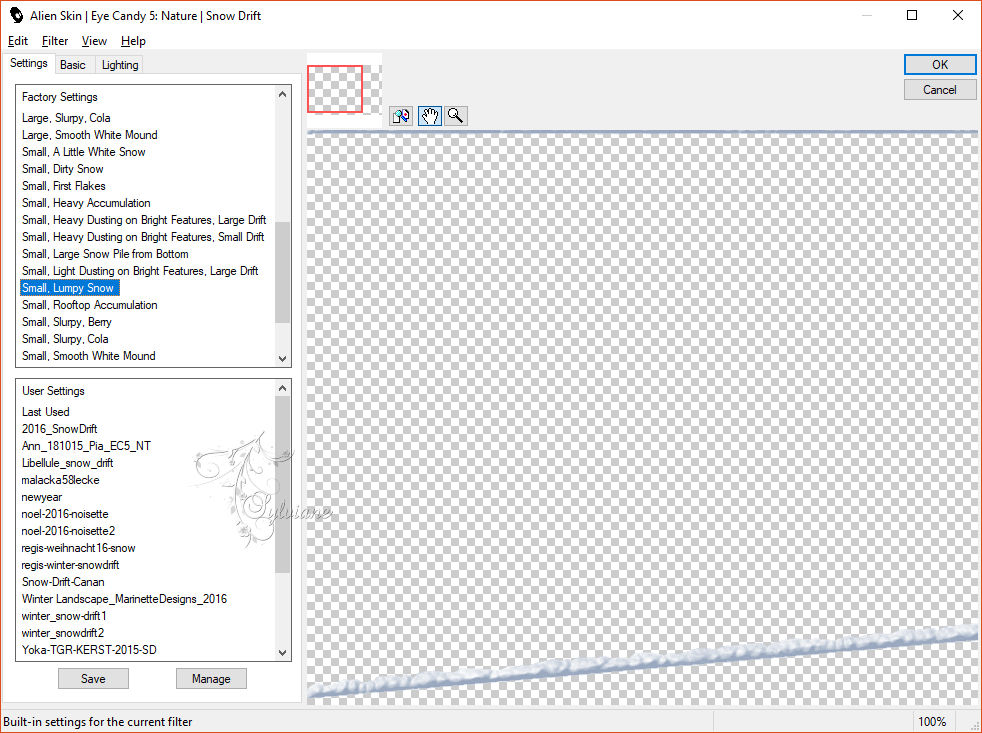Image resolution: width=982 pixels, height=733 pixels.
Task: Click the 'User Settings' list header
Action: (53, 390)
